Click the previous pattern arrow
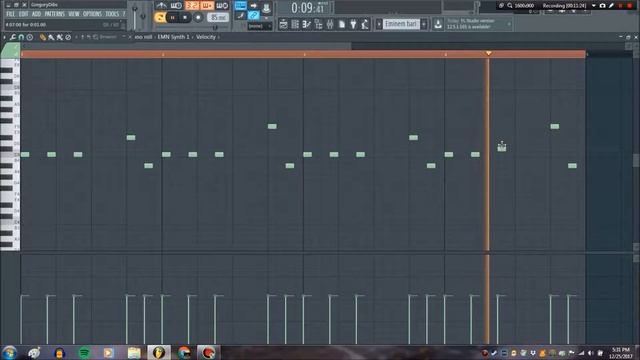640x360 pixels. click(x=379, y=24)
